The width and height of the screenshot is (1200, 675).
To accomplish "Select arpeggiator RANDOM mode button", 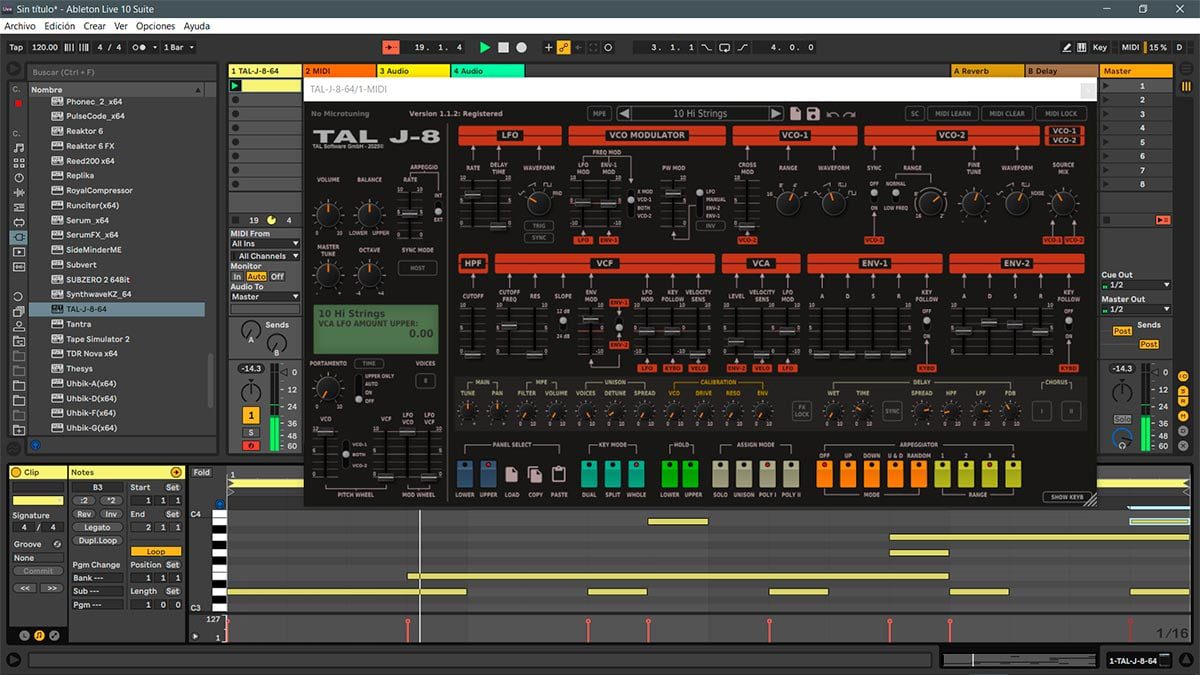I will [918, 473].
